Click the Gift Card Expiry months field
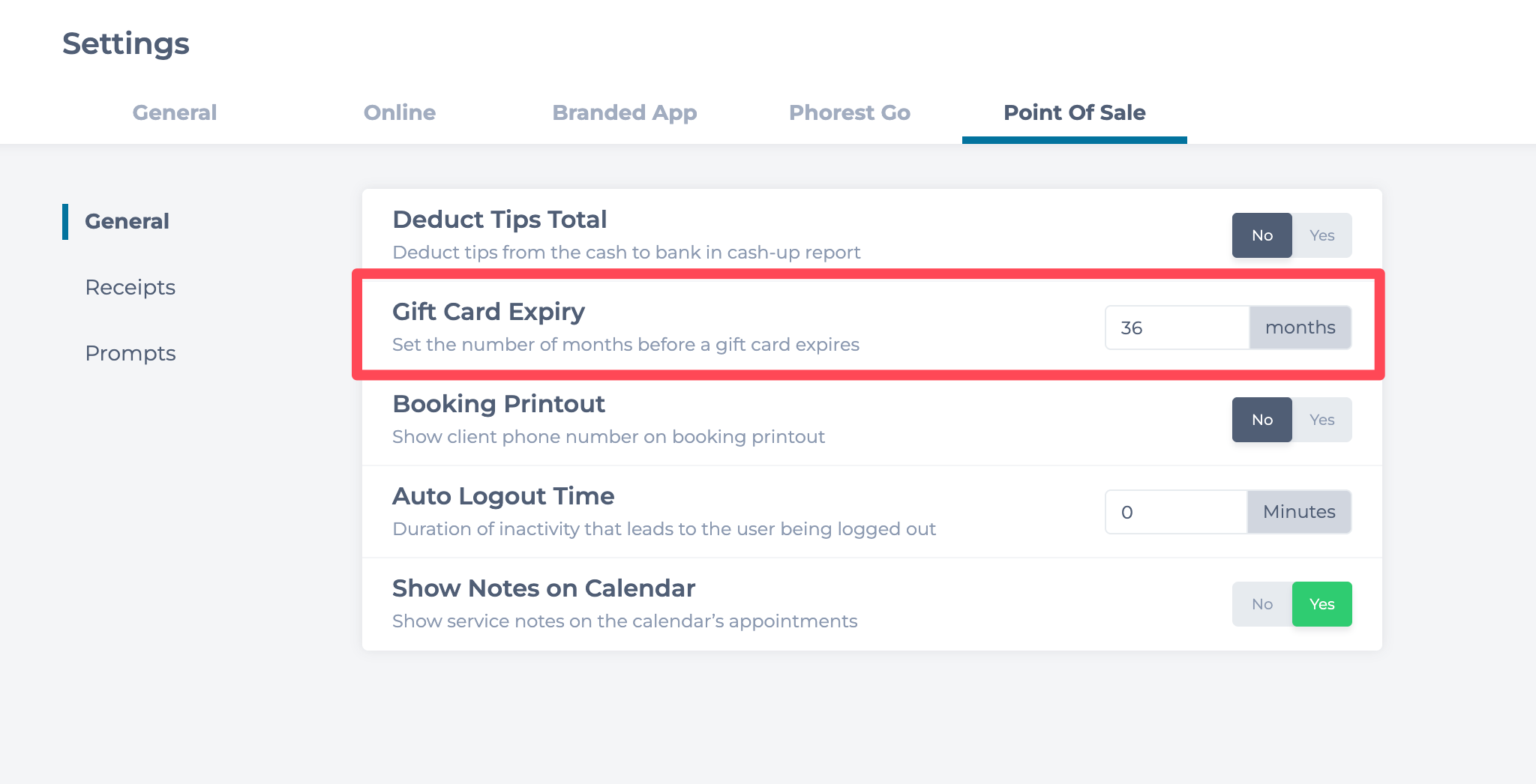 pos(1176,328)
